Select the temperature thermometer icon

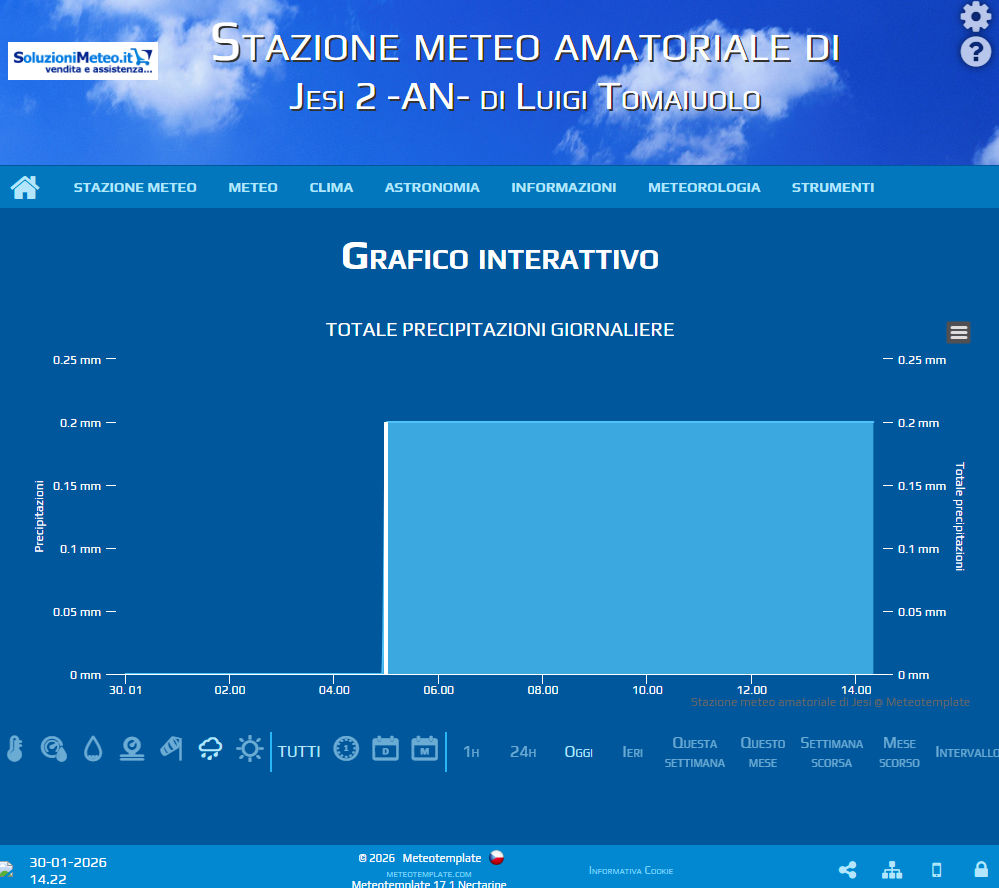coord(14,749)
